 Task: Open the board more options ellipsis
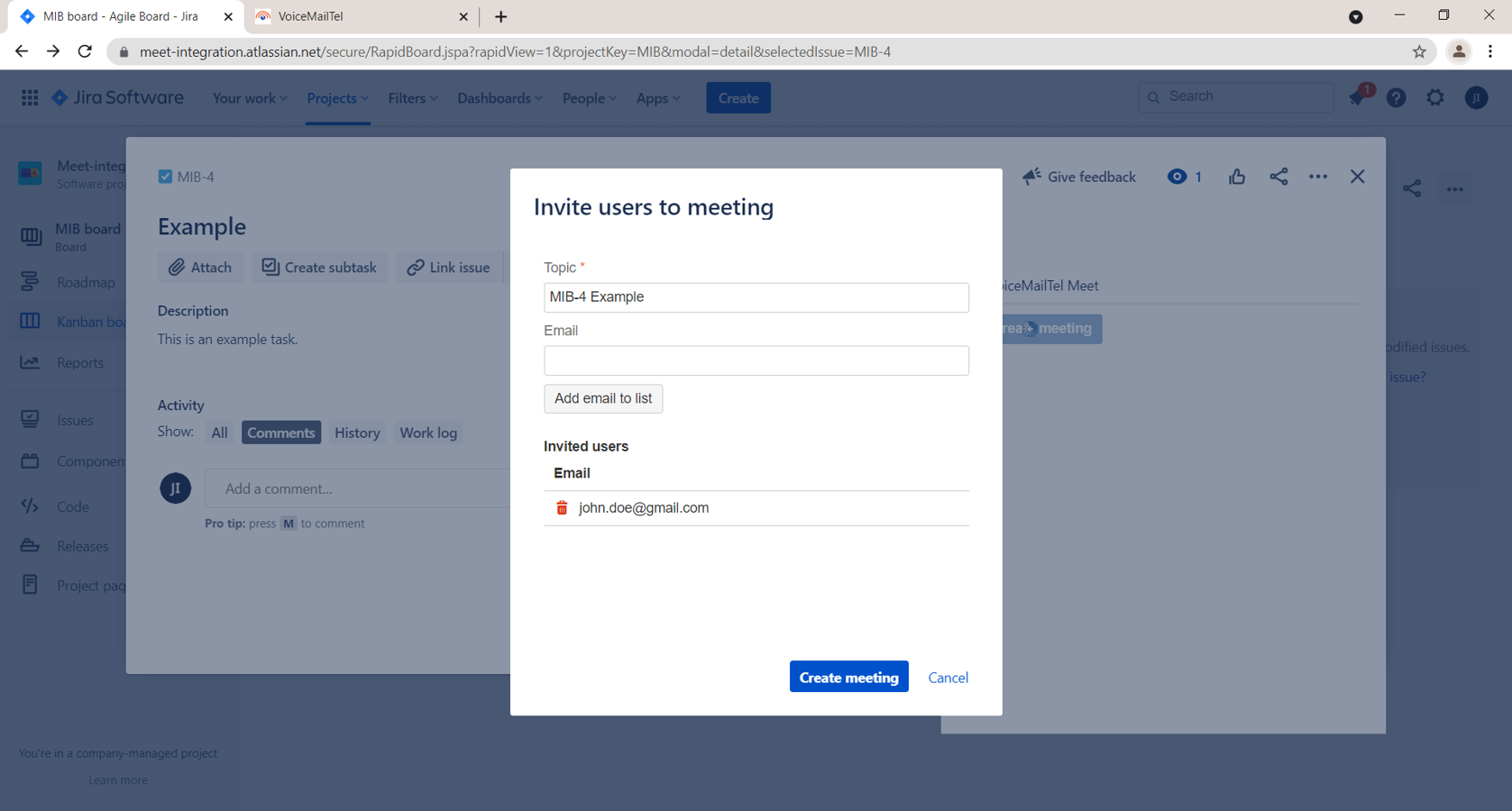coord(1455,189)
